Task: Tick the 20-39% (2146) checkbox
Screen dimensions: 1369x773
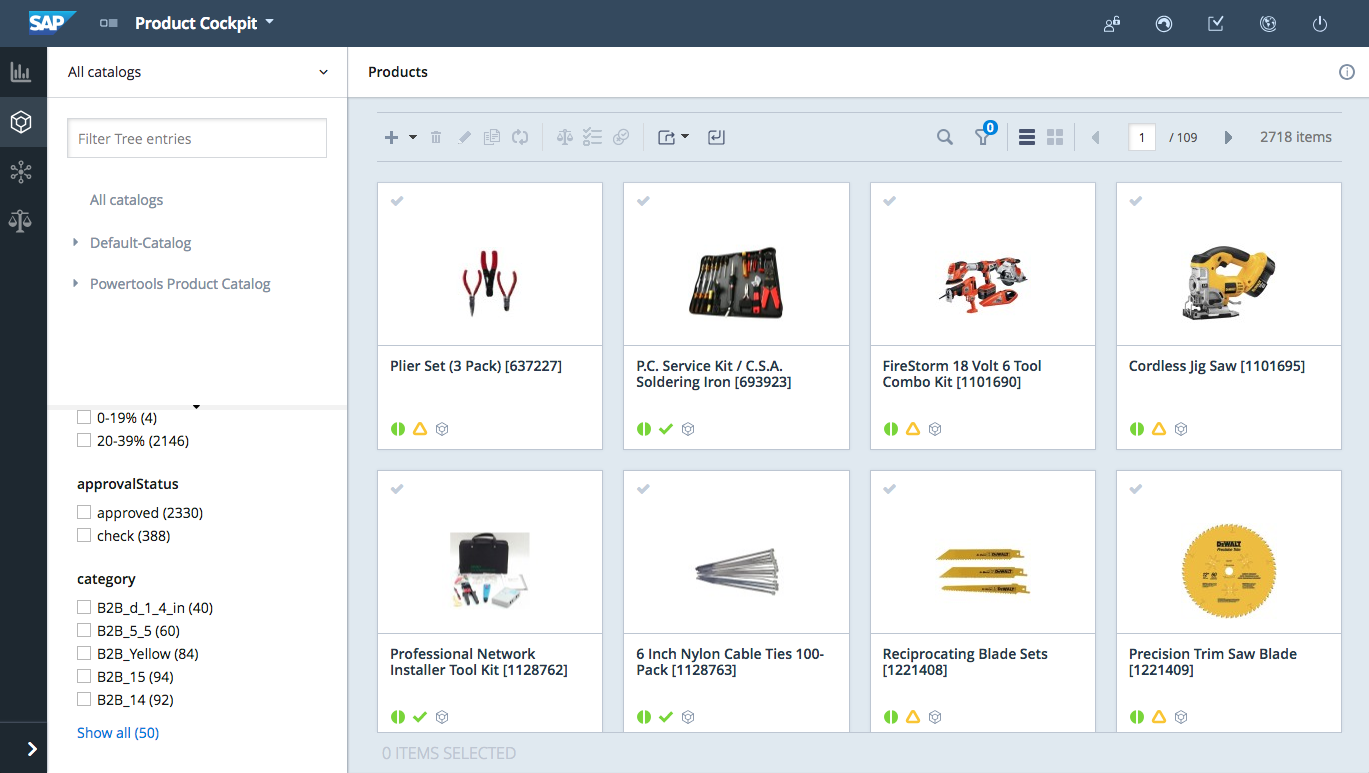Action: (x=84, y=441)
